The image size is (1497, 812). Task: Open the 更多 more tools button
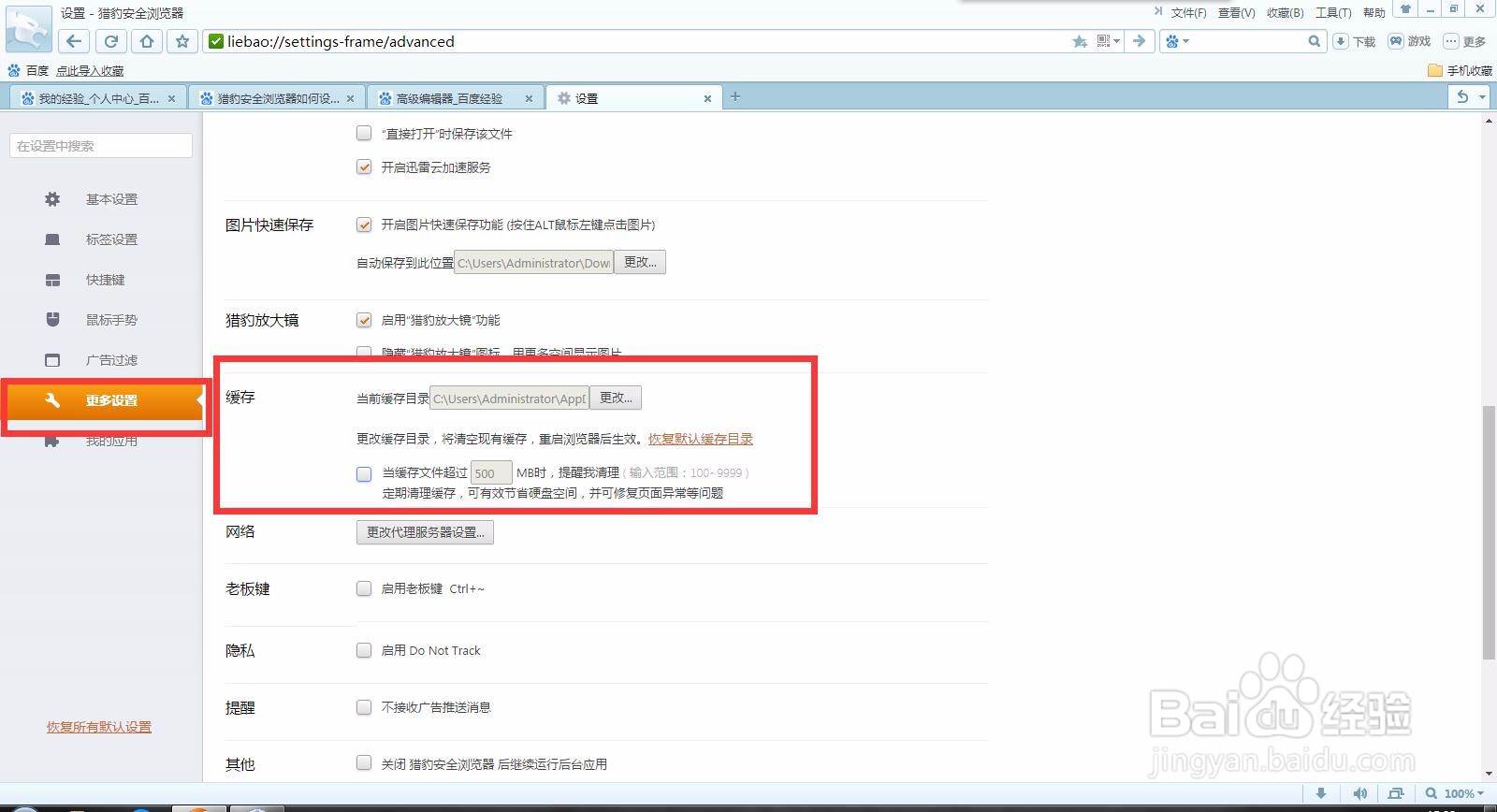[1465, 41]
